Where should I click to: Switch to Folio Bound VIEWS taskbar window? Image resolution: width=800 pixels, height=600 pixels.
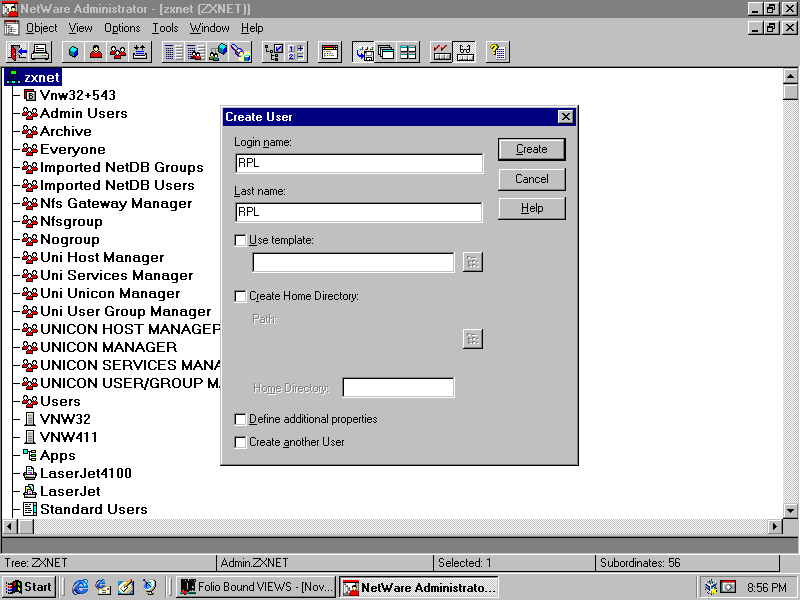[x=256, y=587]
